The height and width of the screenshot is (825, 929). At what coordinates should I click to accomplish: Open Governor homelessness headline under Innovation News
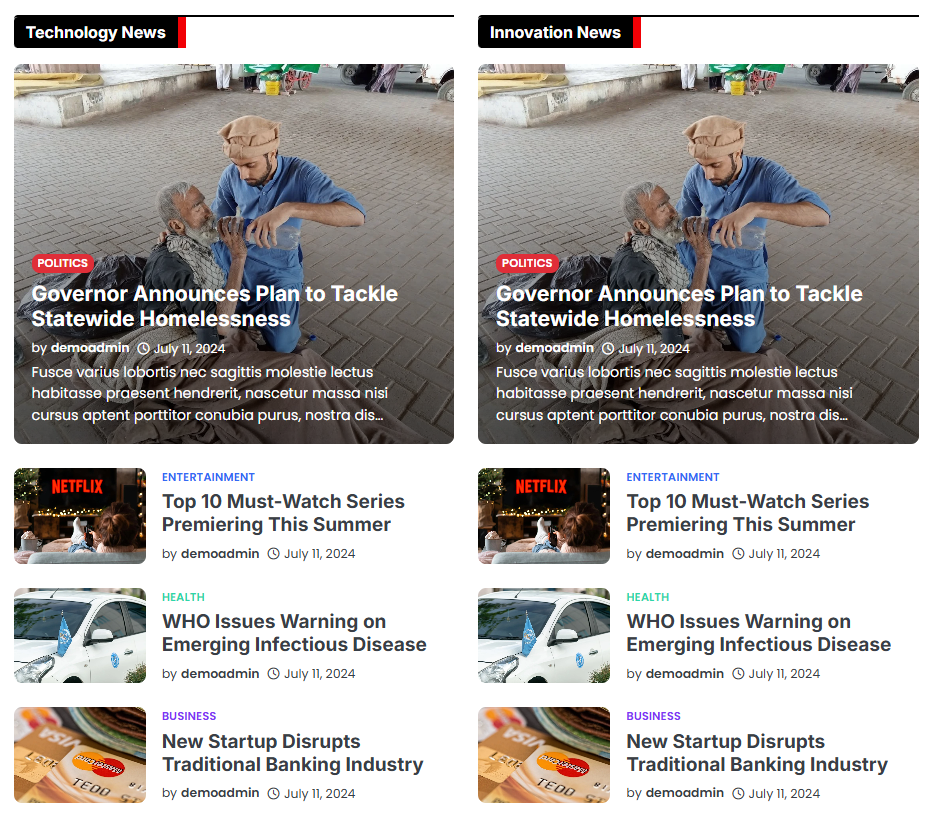679,306
